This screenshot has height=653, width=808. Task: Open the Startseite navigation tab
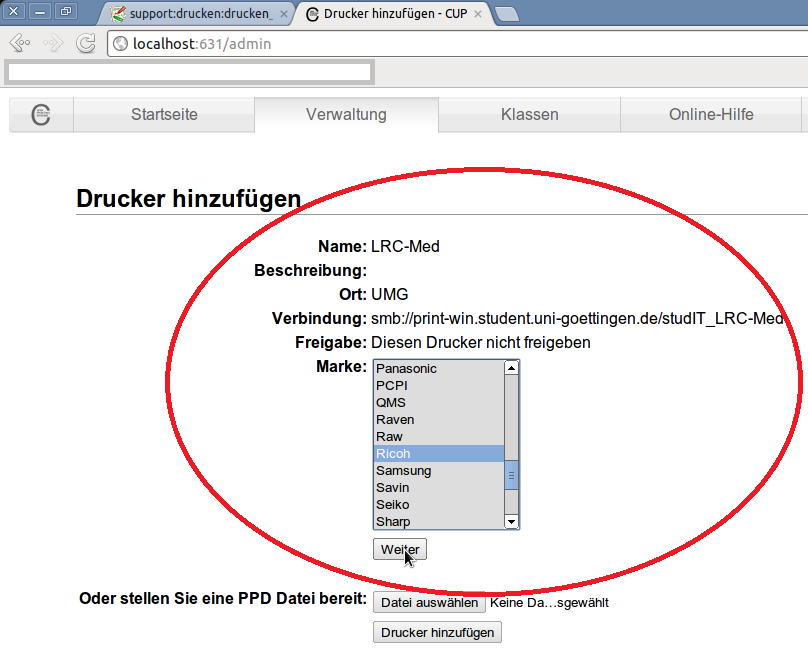pyautogui.click(x=164, y=114)
